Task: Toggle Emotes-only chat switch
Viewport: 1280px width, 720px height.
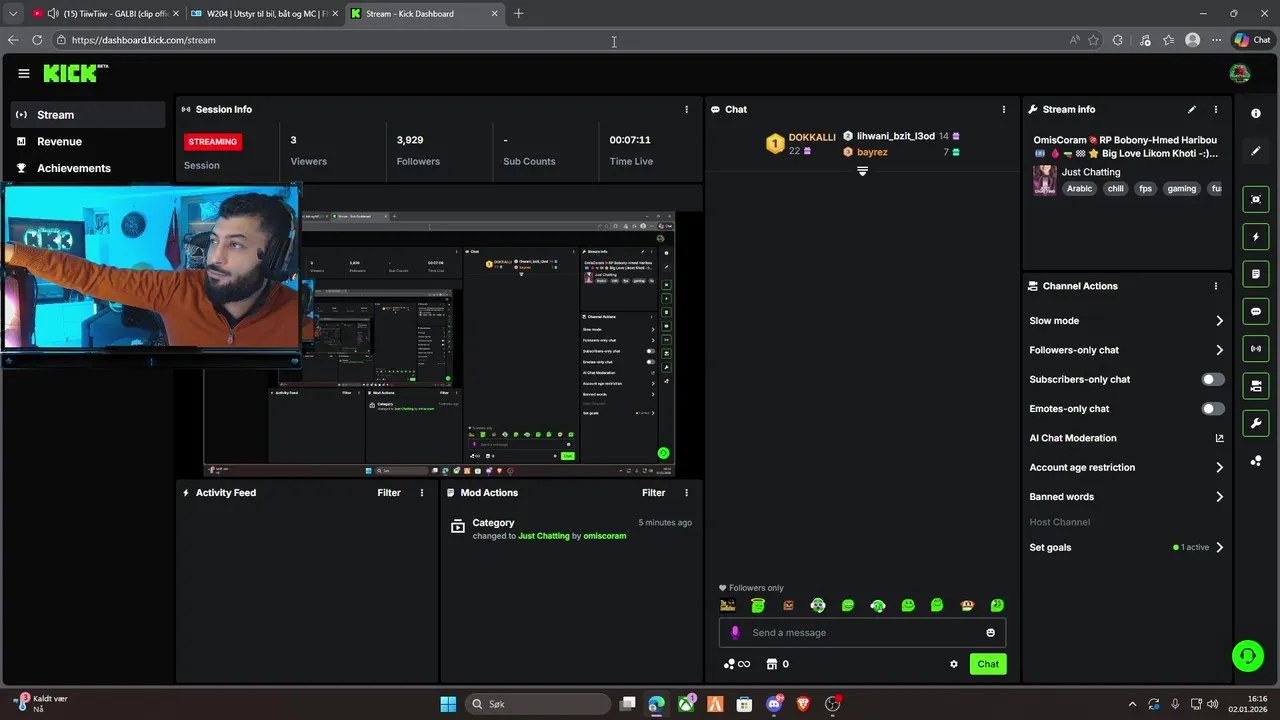Action: click(1212, 409)
